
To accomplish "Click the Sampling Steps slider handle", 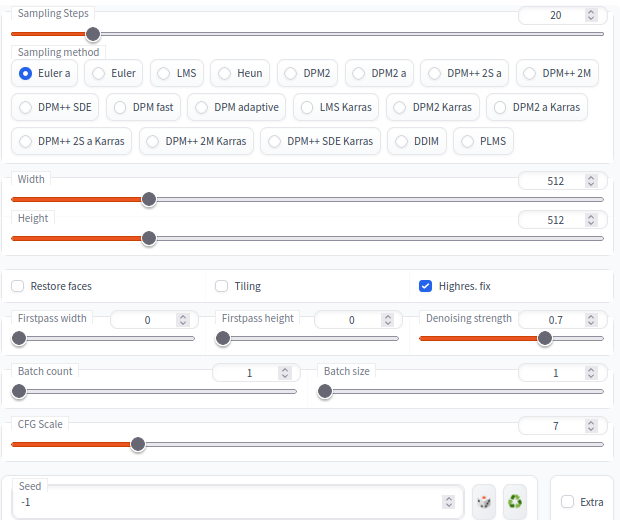I will pos(93,34).
